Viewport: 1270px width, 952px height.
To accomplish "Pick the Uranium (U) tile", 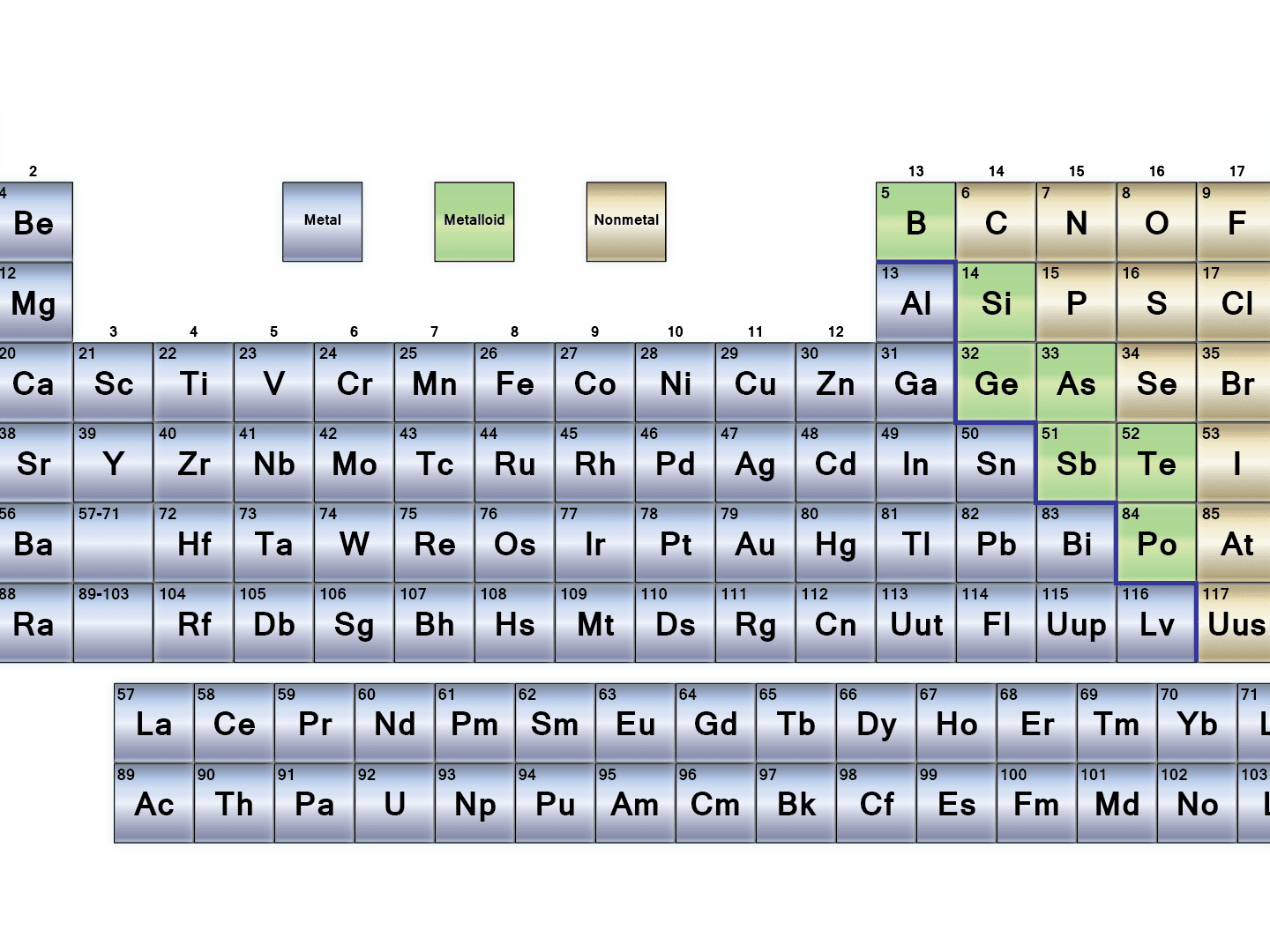I will coord(394,803).
